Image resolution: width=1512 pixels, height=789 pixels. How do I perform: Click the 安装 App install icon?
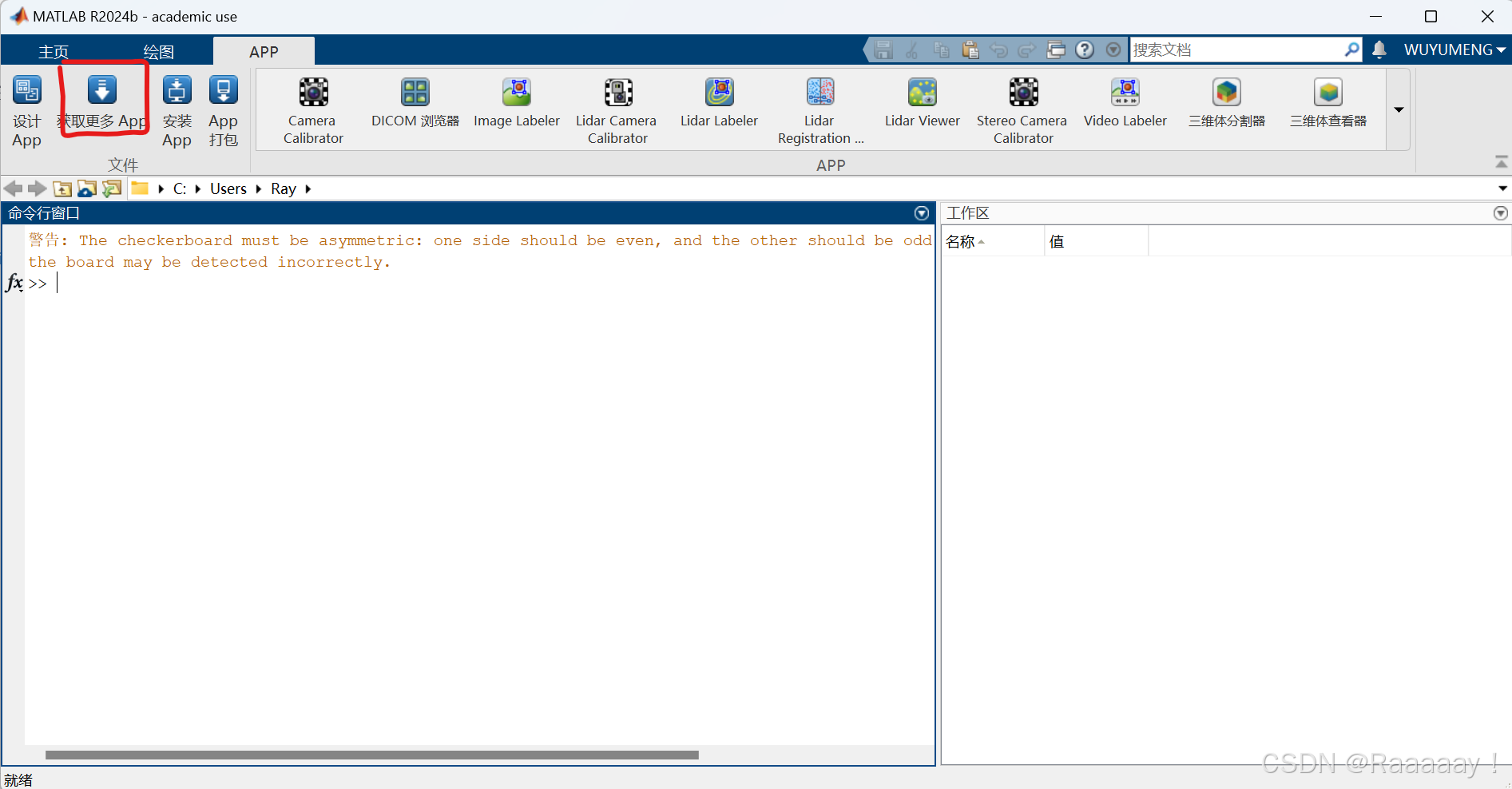pos(177,90)
